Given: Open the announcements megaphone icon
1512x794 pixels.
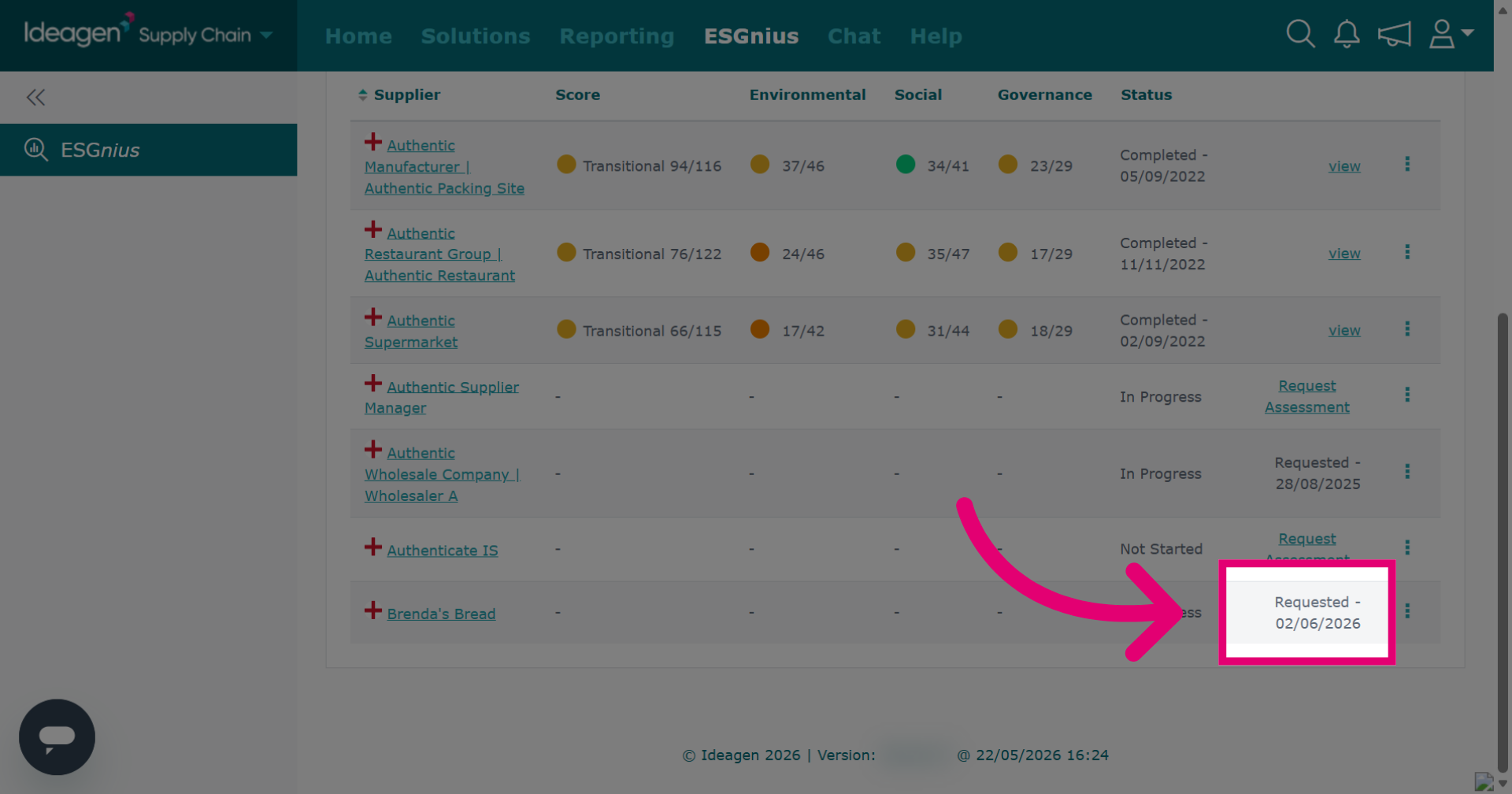Looking at the screenshot, I should 1394,35.
